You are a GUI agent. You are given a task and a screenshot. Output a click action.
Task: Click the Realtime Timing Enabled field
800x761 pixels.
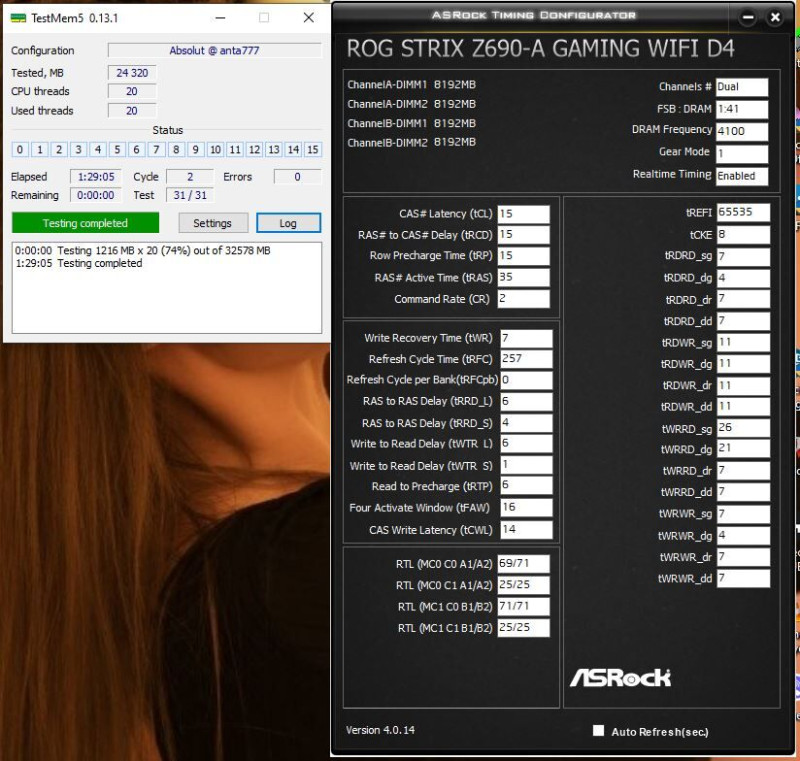[x=742, y=176]
